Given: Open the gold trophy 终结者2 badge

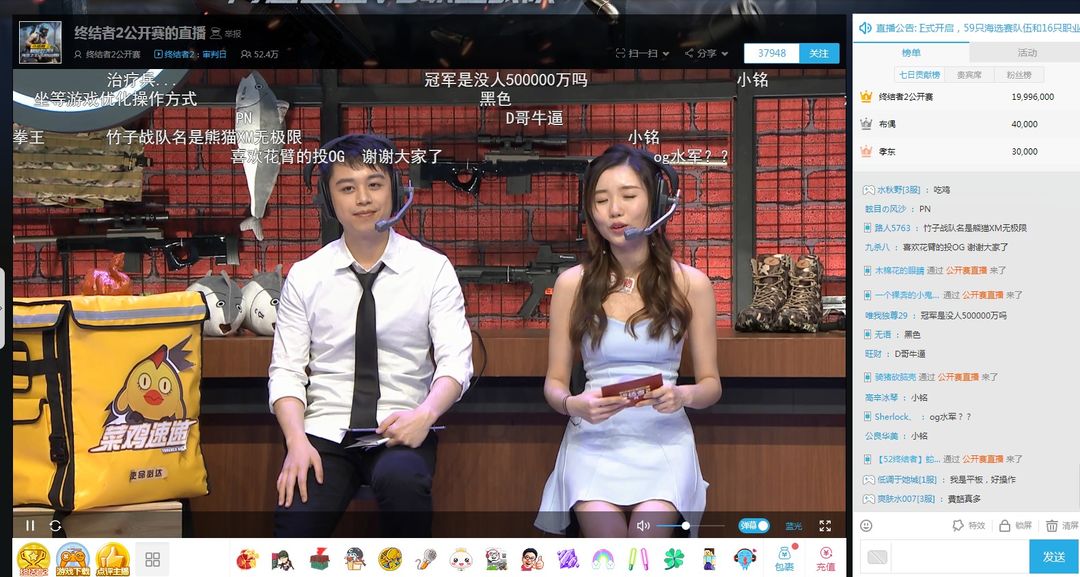Looking at the screenshot, I should [33, 559].
